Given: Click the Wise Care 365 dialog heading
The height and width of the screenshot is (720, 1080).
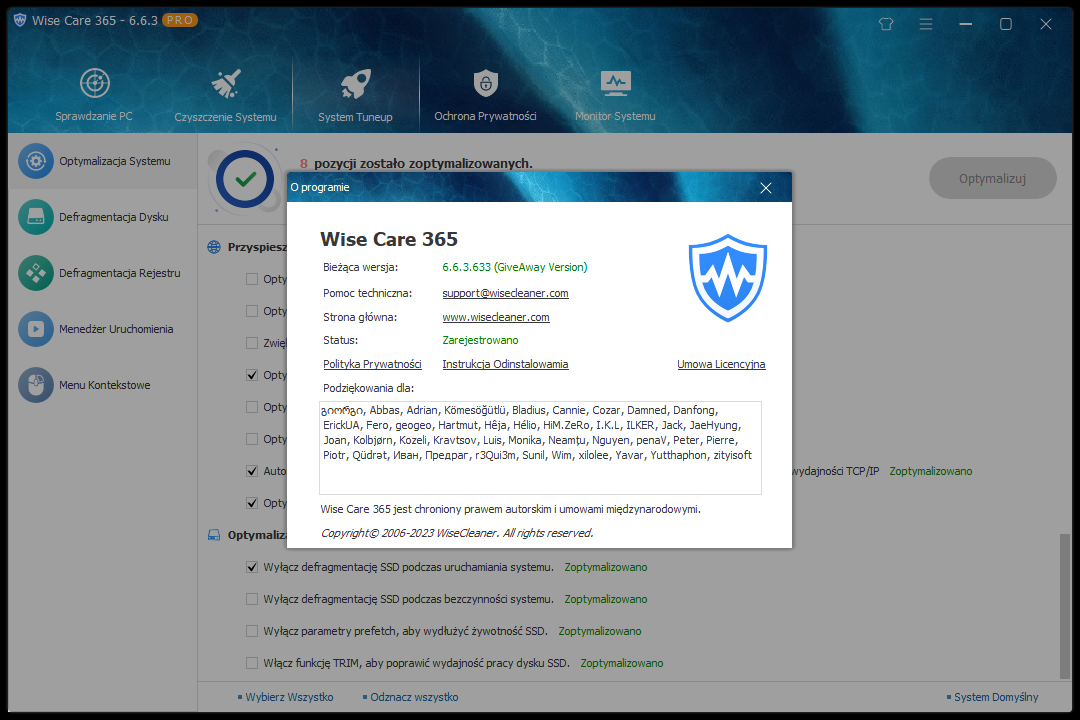Looking at the screenshot, I should 389,239.
